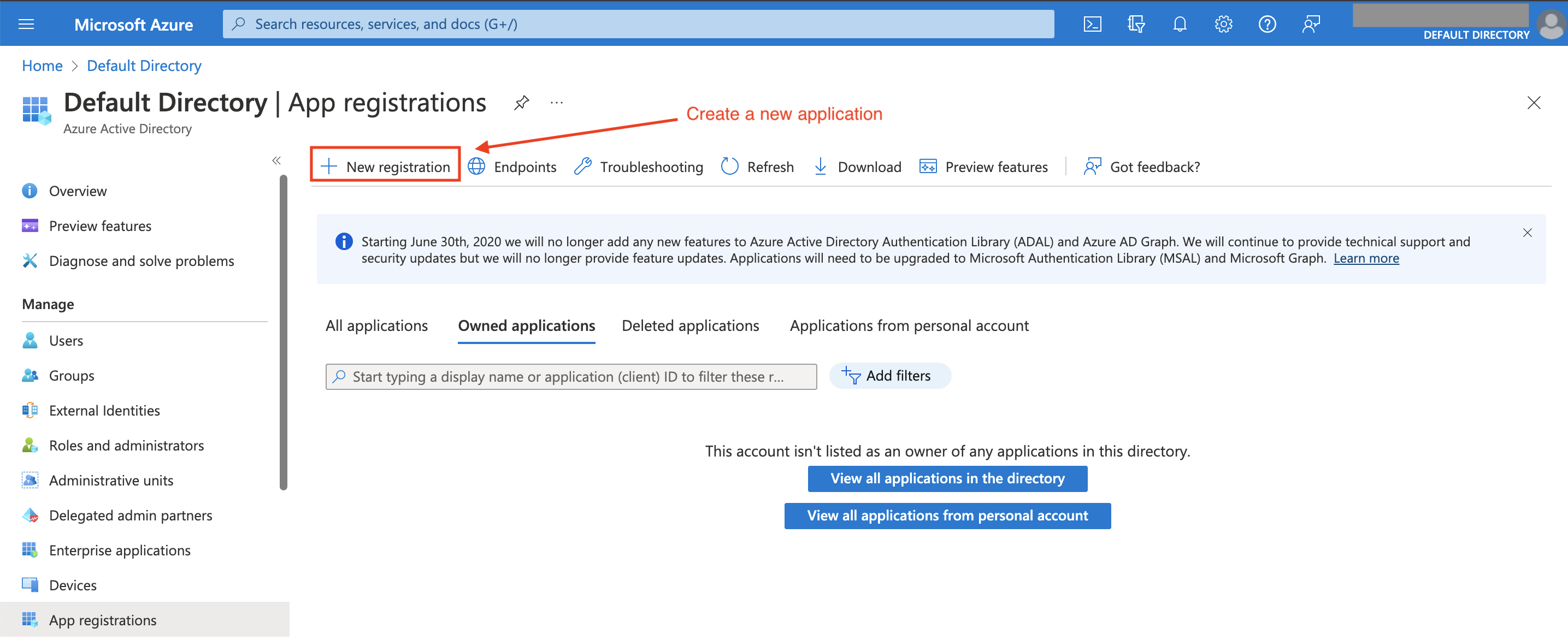
Task: Open Endpoints from the toolbar
Action: pyautogui.click(x=512, y=167)
